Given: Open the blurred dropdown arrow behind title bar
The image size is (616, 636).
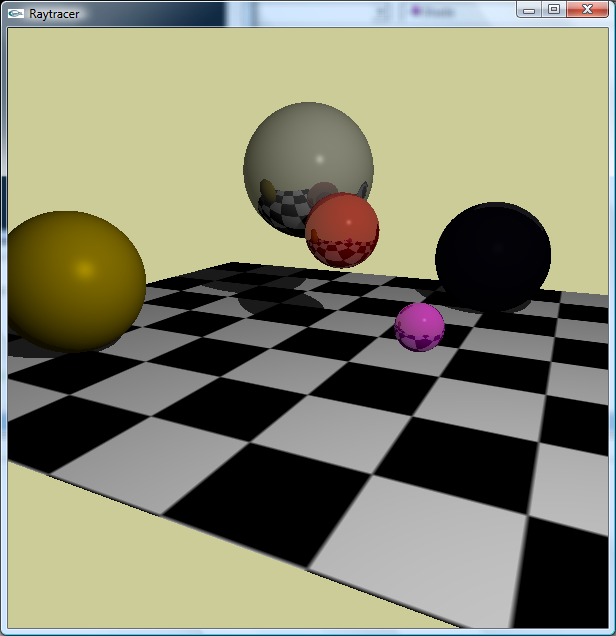Looking at the screenshot, I should pos(381,12).
